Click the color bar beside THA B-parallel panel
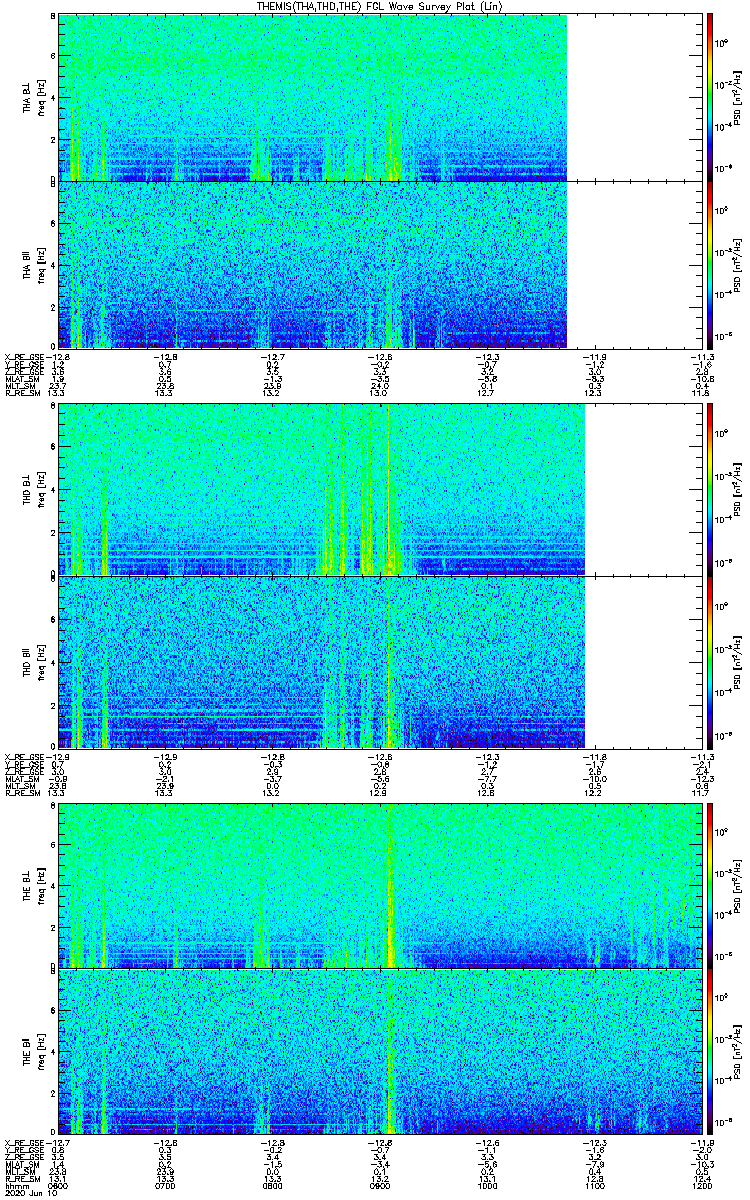This screenshot has height=1200, width=750. (709, 265)
